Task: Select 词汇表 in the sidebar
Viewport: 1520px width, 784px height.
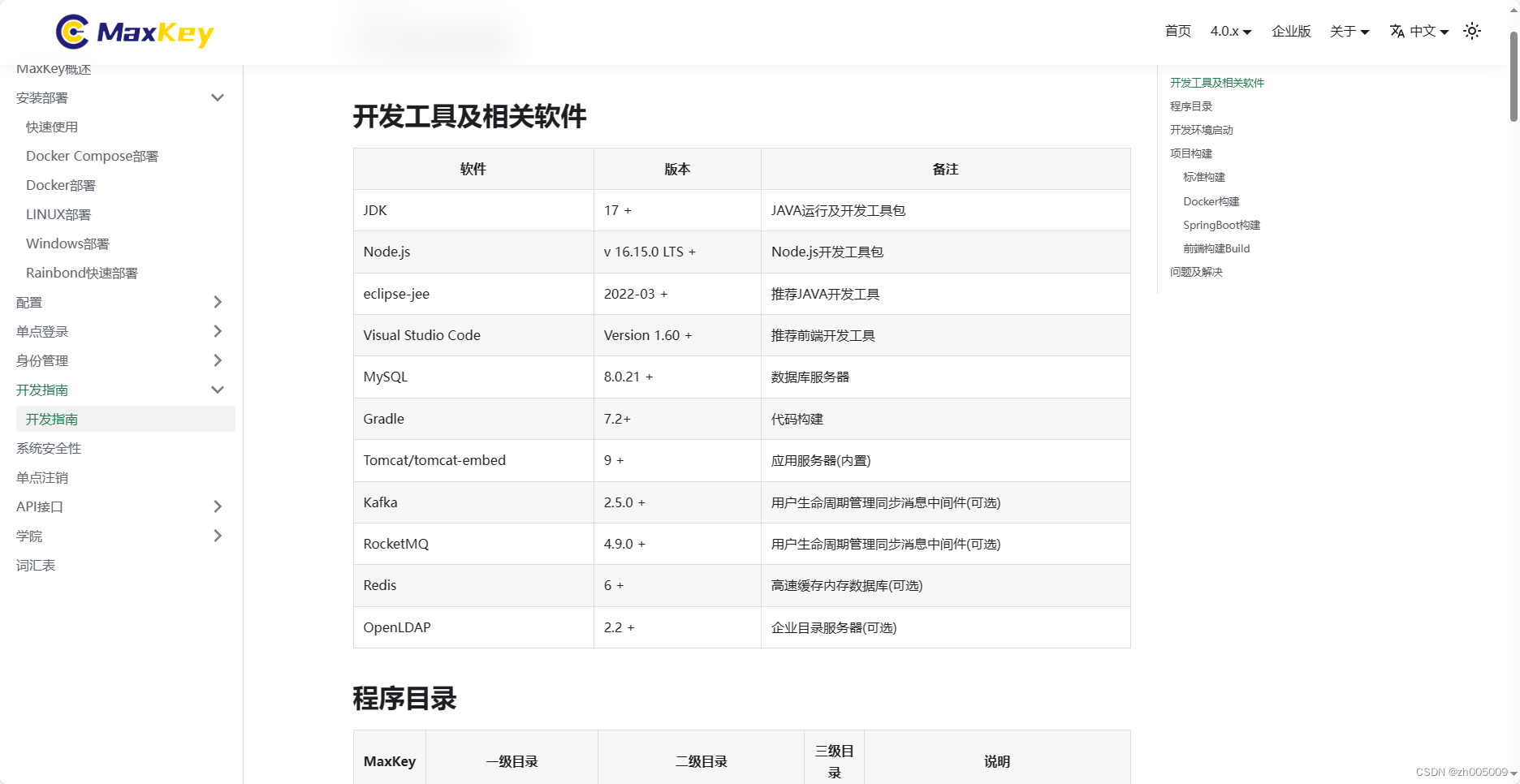Action: pos(36,565)
